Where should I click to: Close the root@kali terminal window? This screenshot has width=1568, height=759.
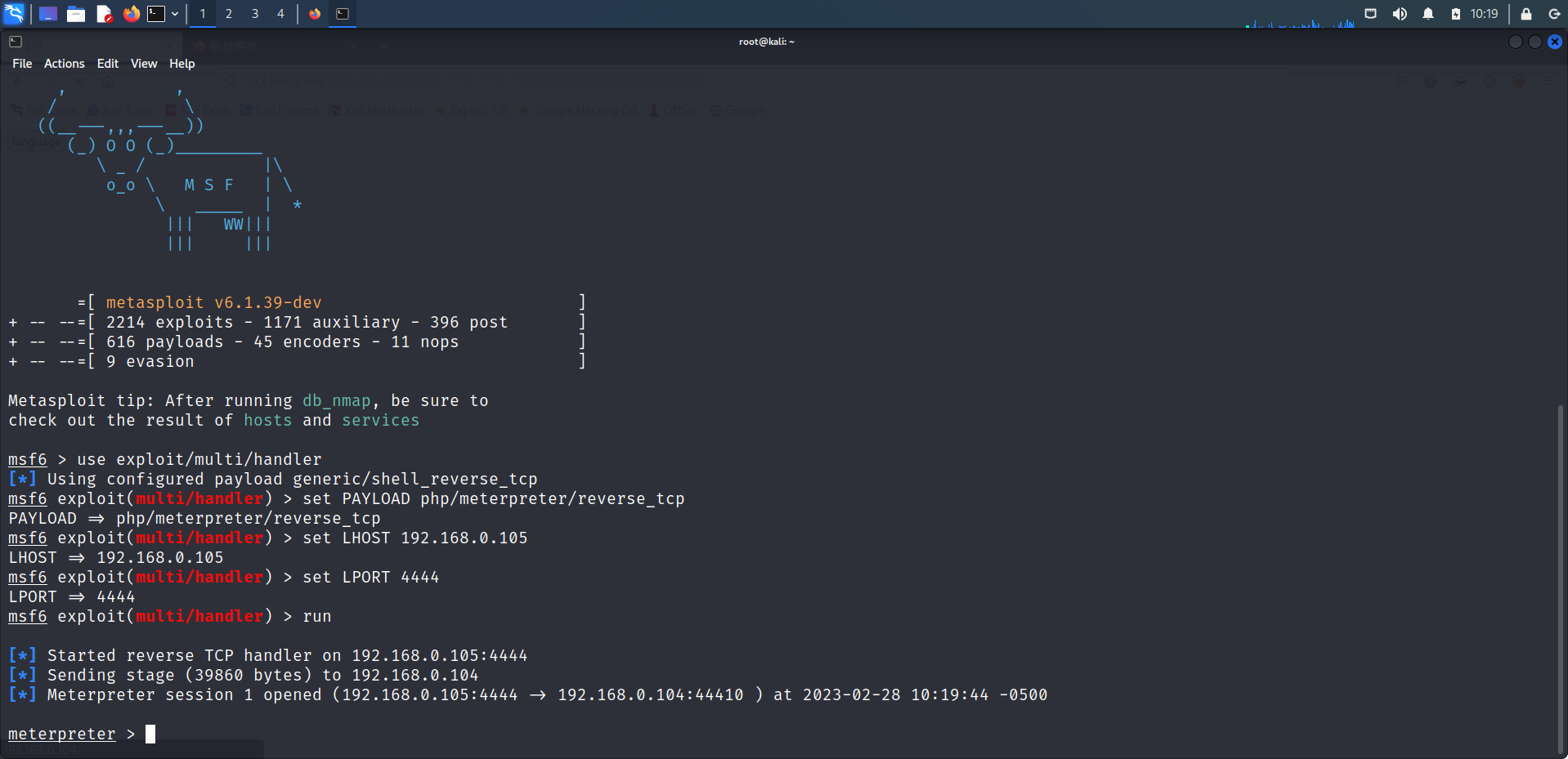tap(1555, 42)
